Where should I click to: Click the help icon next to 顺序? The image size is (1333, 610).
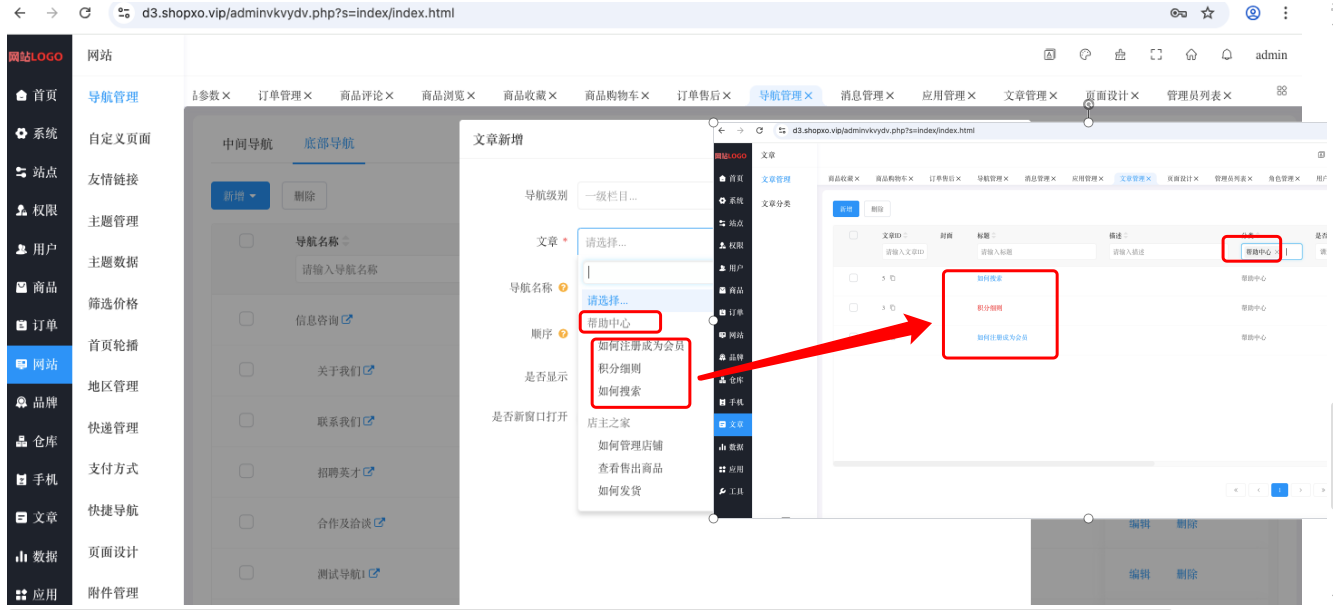point(563,334)
